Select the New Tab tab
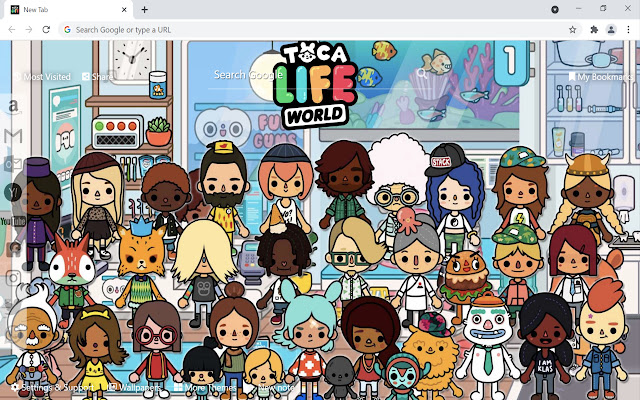640x400 pixels. (x=68, y=10)
